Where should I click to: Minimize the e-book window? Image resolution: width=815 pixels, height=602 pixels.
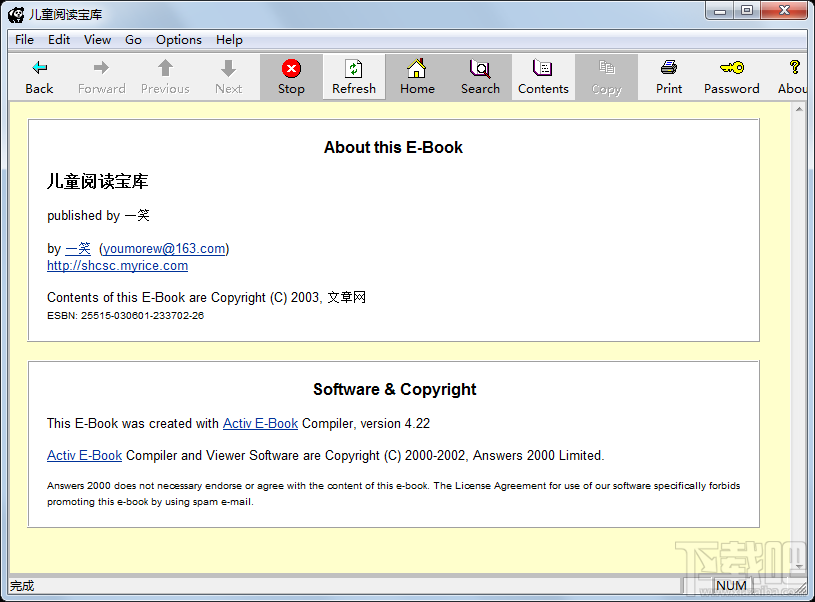tap(720, 11)
